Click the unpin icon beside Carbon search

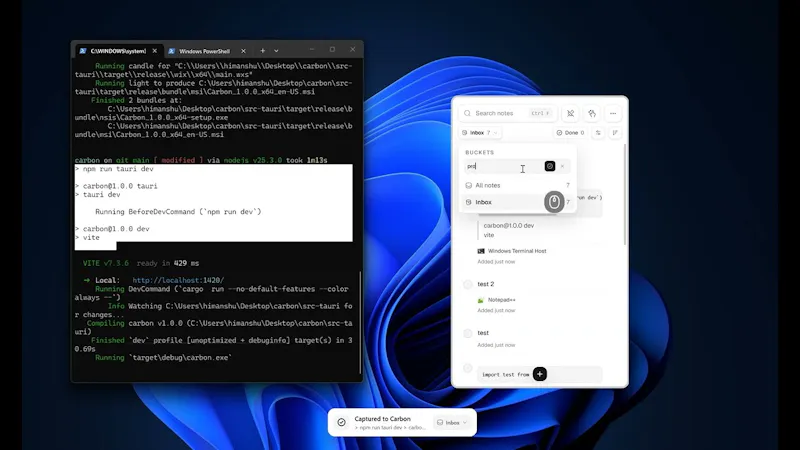point(570,113)
